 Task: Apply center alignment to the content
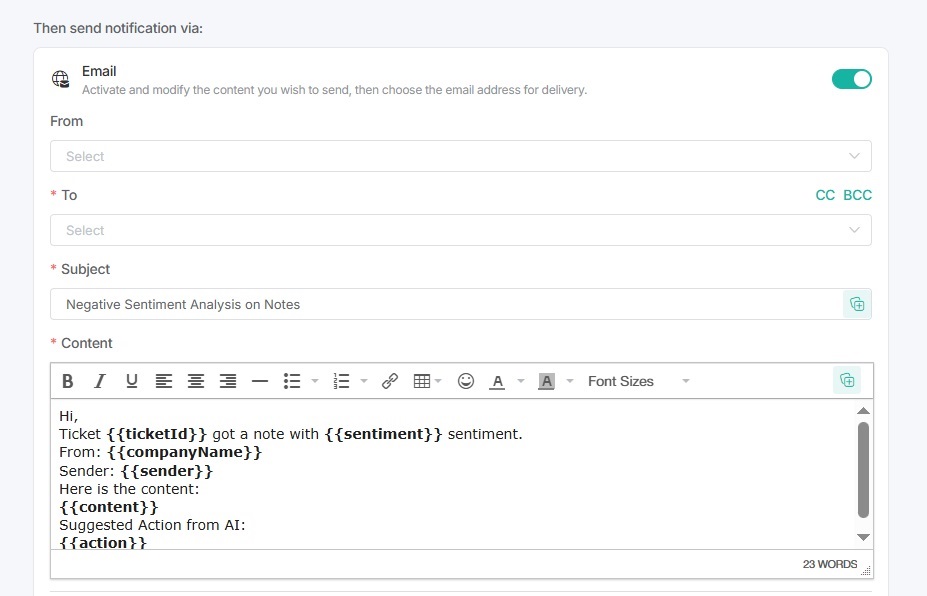point(196,381)
